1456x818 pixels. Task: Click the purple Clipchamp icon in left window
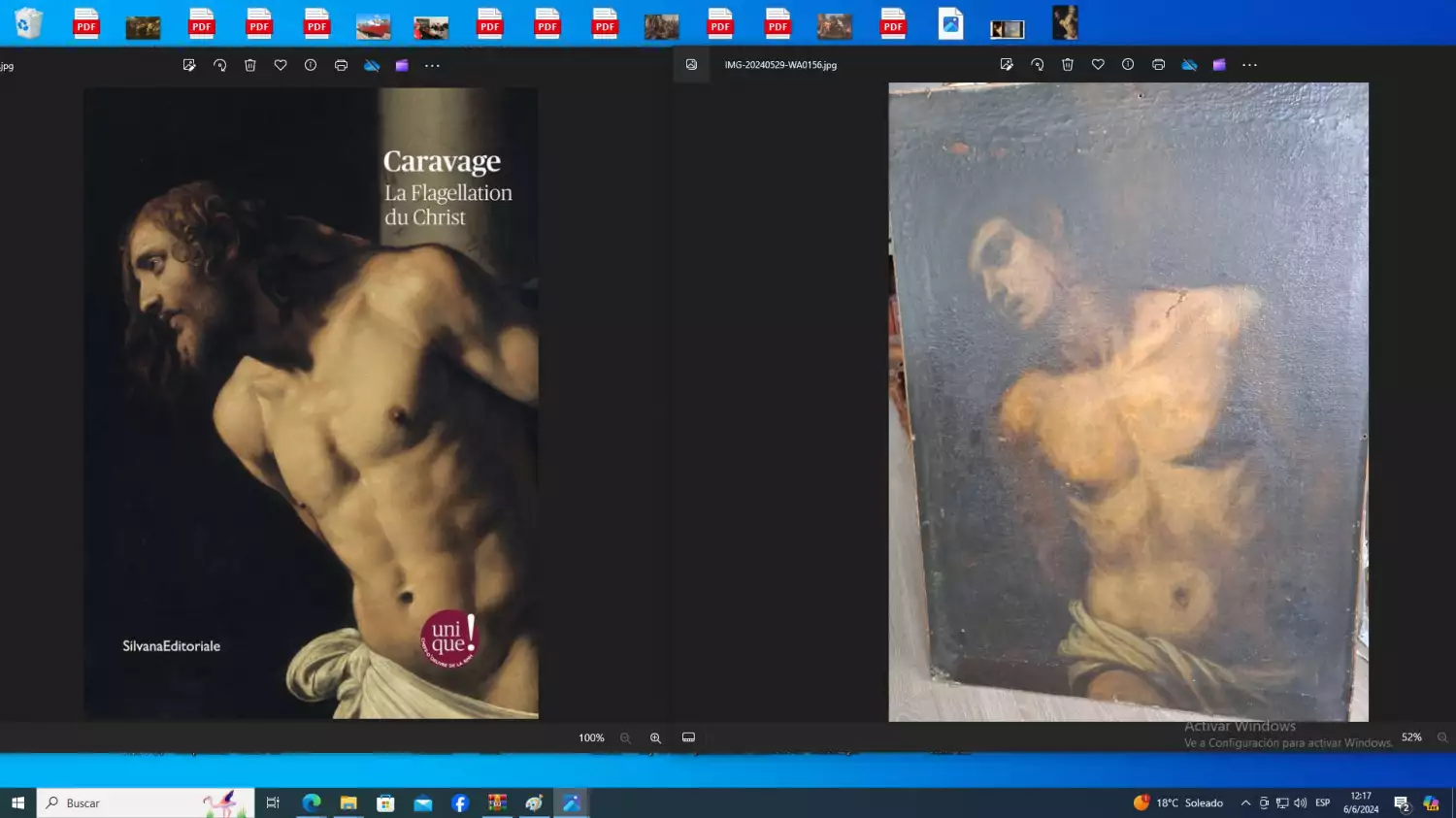(x=402, y=65)
